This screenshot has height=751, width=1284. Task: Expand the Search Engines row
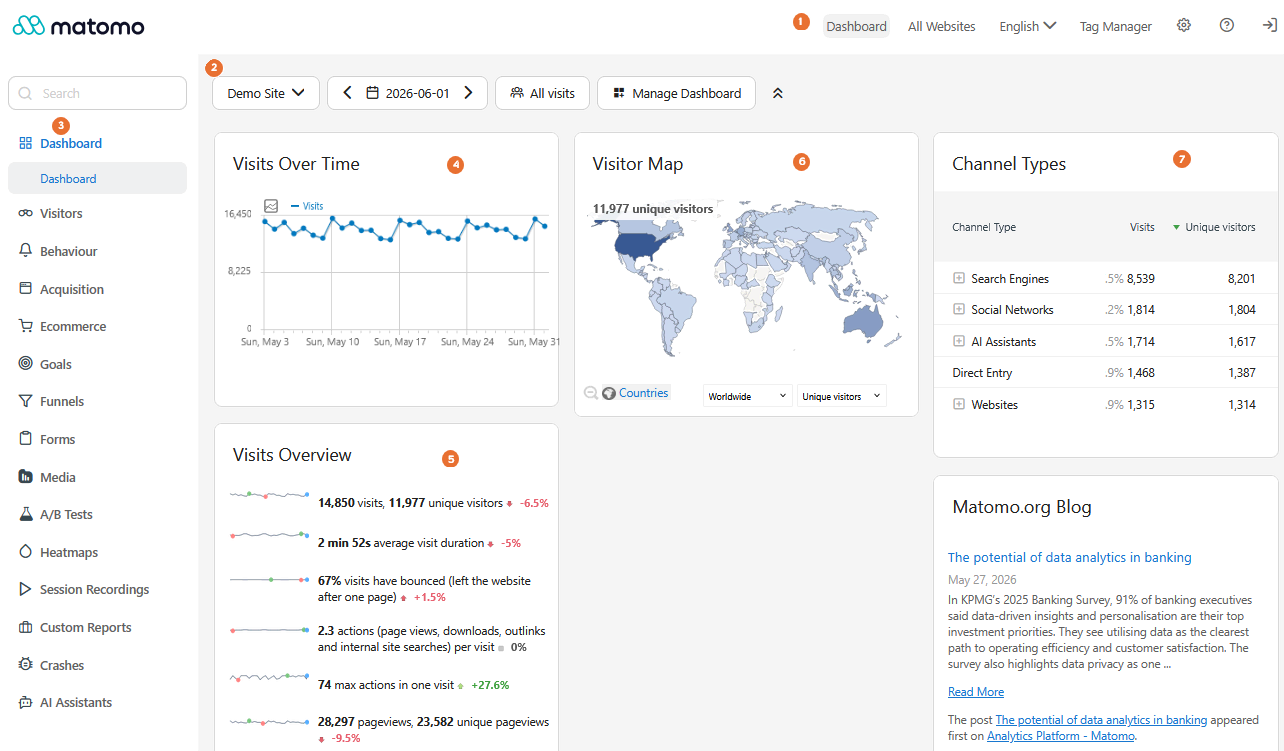959,278
